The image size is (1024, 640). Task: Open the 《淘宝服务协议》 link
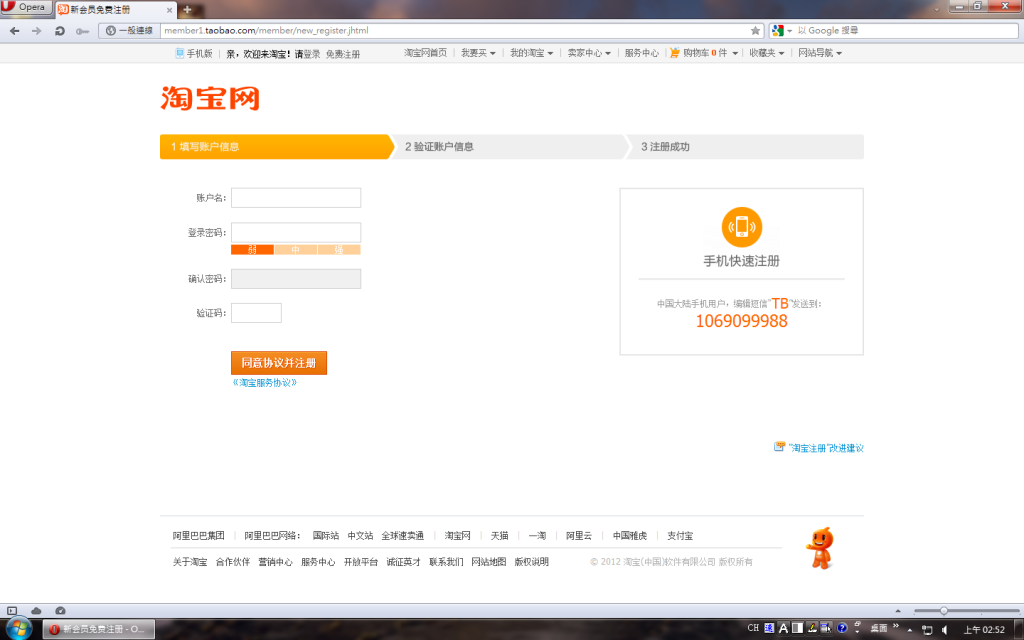click(x=264, y=383)
